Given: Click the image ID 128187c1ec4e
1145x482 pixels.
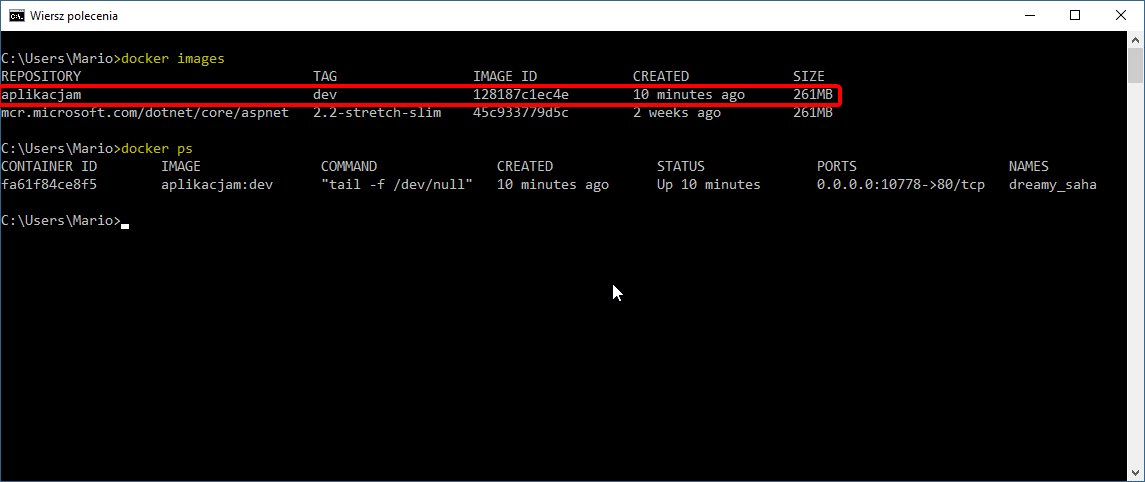Looking at the screenshot, I should [x=521, y=95].
